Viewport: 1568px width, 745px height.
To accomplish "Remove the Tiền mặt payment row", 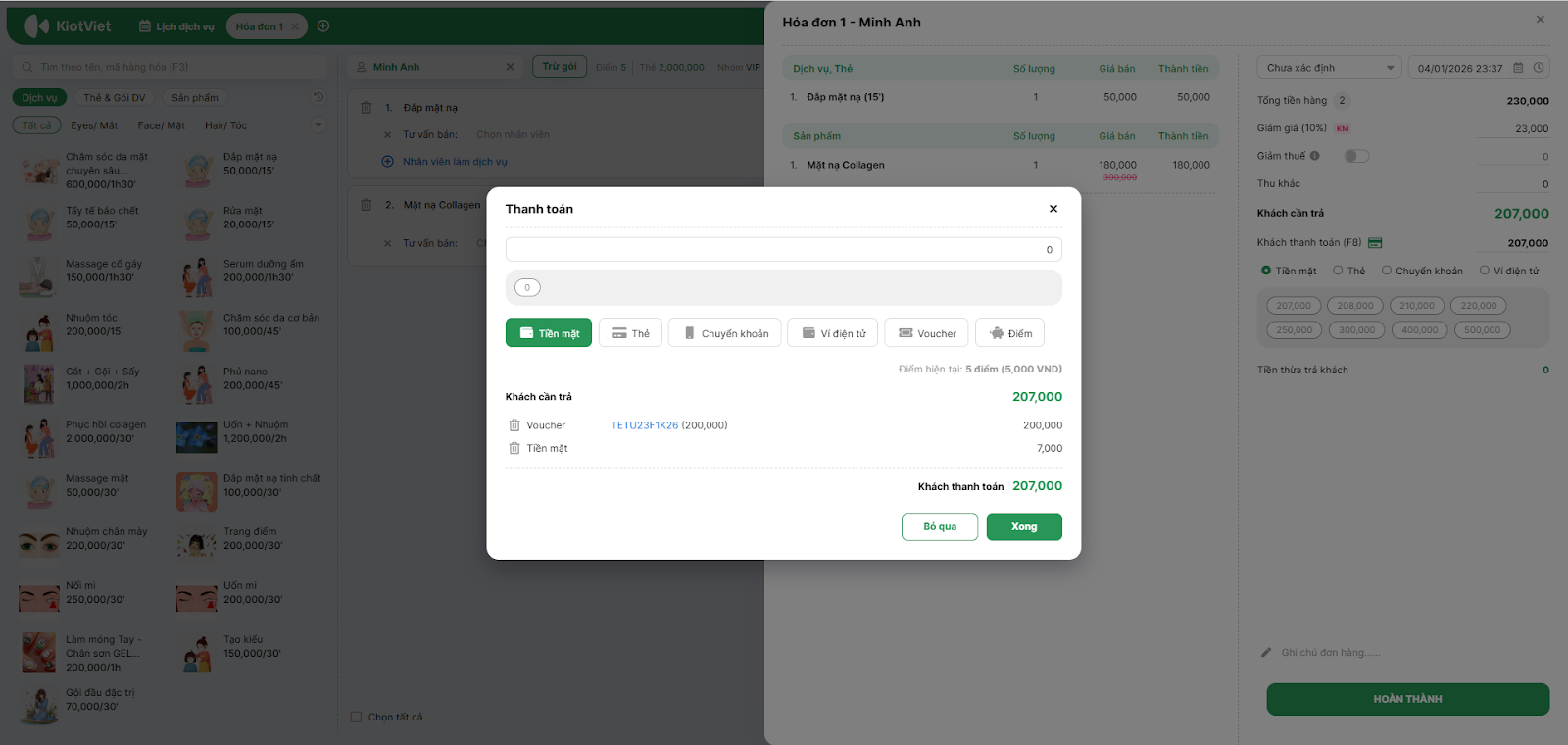I will [x=514, y=448].
